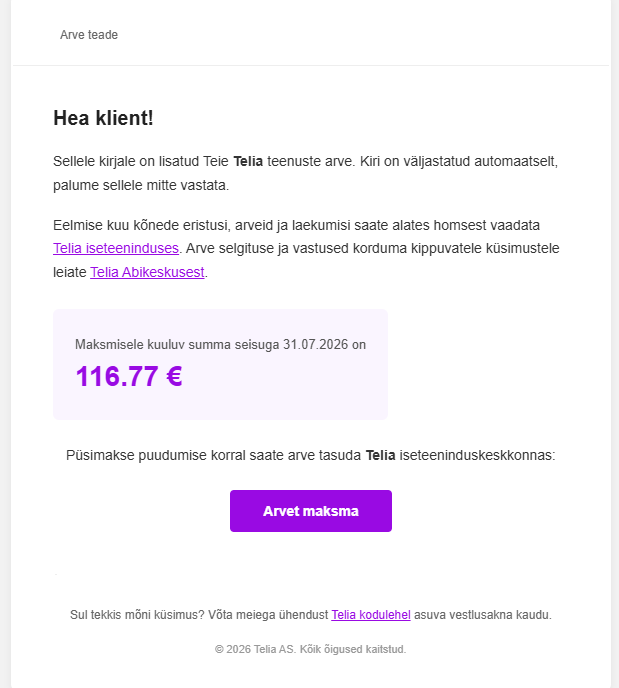Viewport: 619px width, 688px height.
Task: Click the palume sellele mitte vastata text
Action: 141,185
